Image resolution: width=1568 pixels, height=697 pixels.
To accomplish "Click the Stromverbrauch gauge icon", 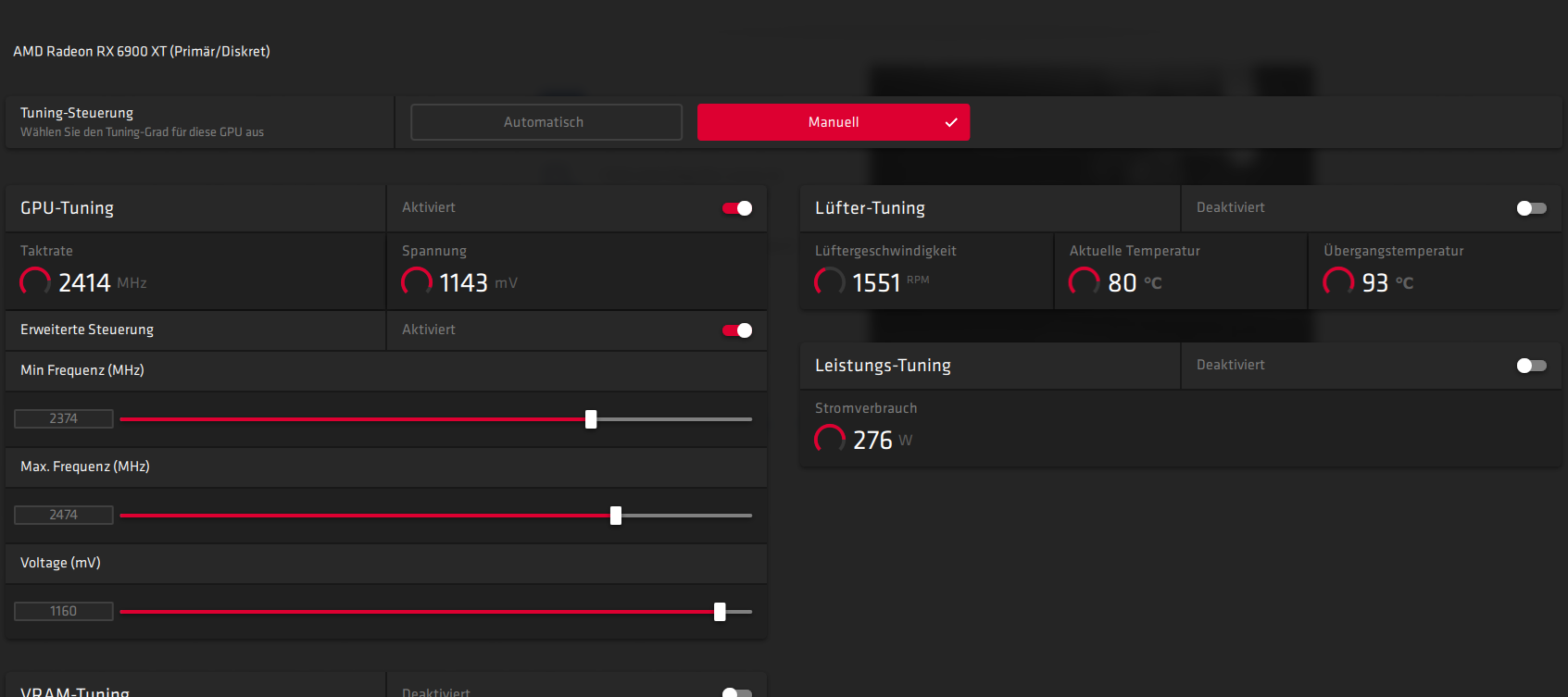I will 830,440.
